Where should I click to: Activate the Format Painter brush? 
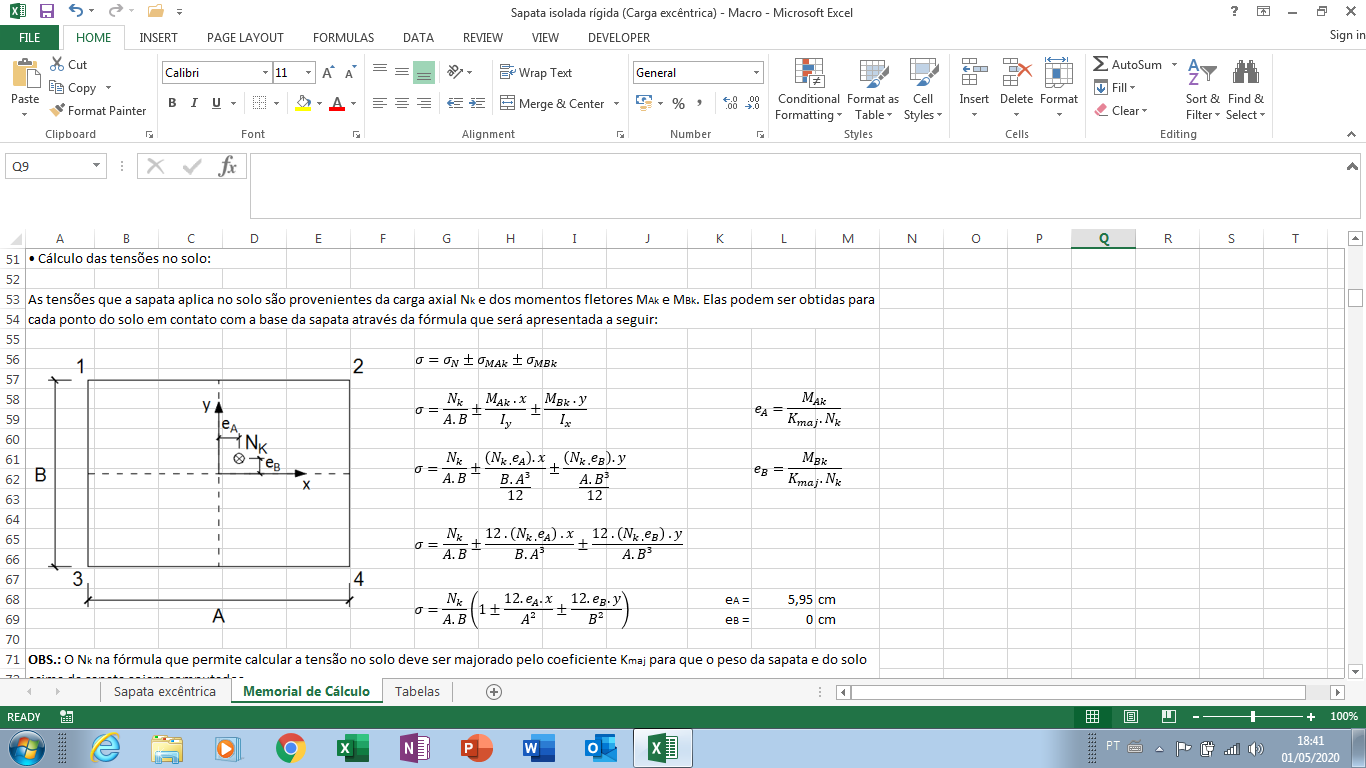98,110
